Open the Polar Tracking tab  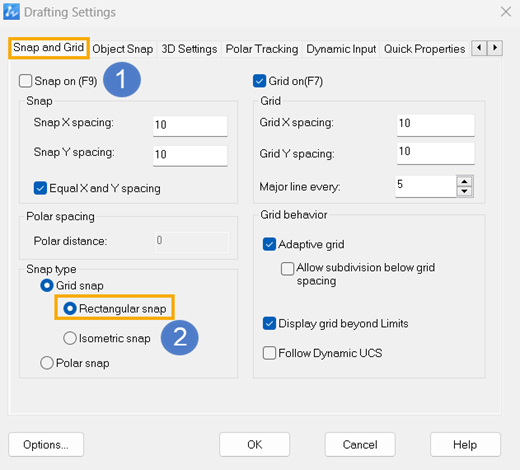(262, 49)
